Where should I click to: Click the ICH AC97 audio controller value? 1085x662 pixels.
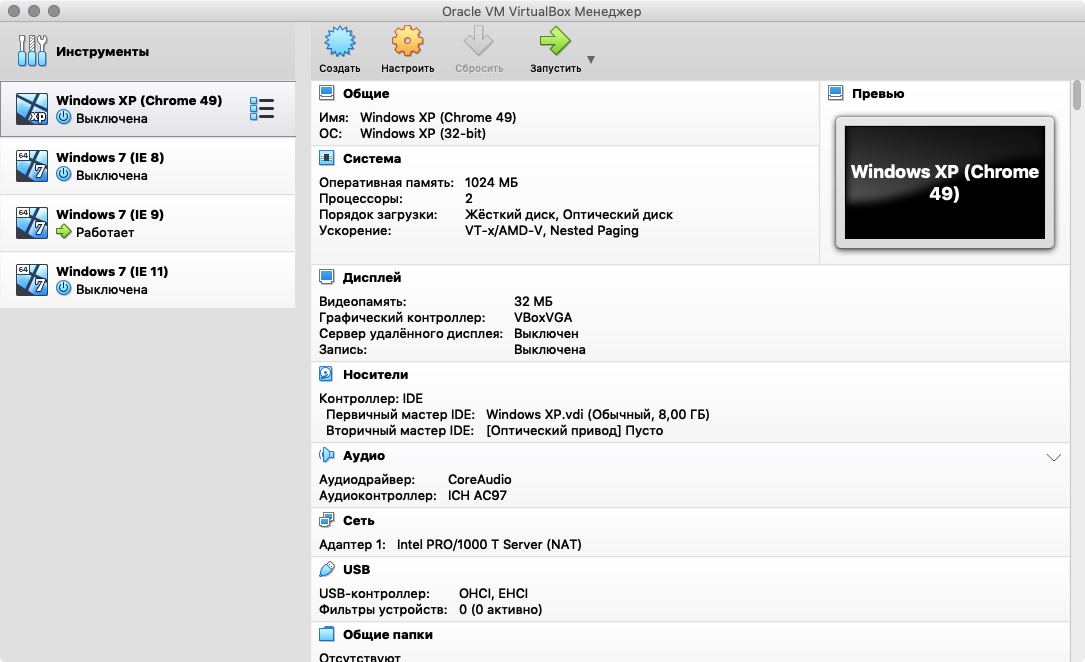(x=477, y=495)
